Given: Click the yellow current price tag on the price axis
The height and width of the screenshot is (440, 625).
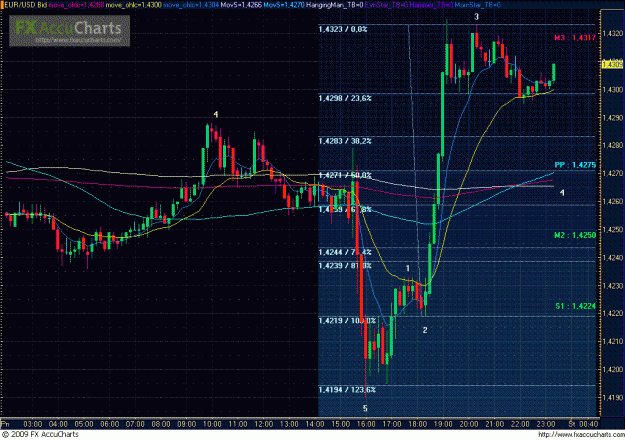Looking at the screenshot, I should click(612, 64).
